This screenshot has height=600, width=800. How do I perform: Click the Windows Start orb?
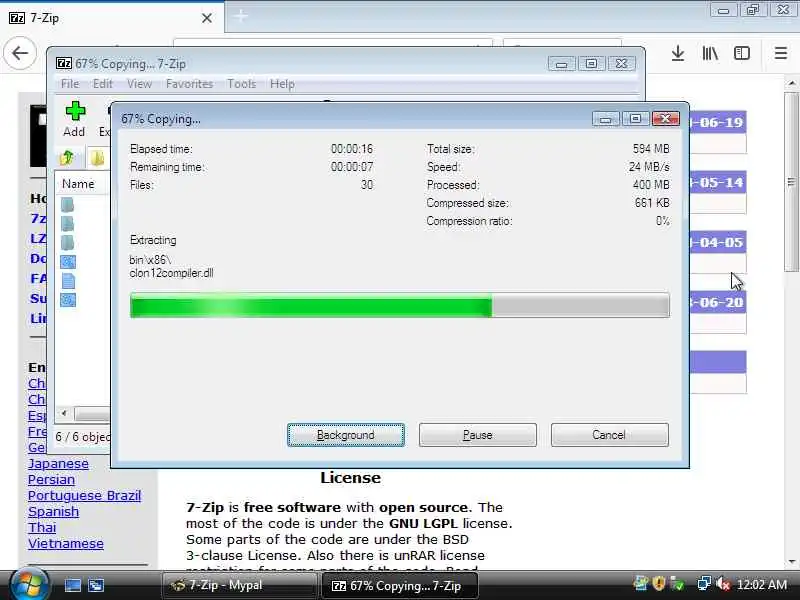29,584
